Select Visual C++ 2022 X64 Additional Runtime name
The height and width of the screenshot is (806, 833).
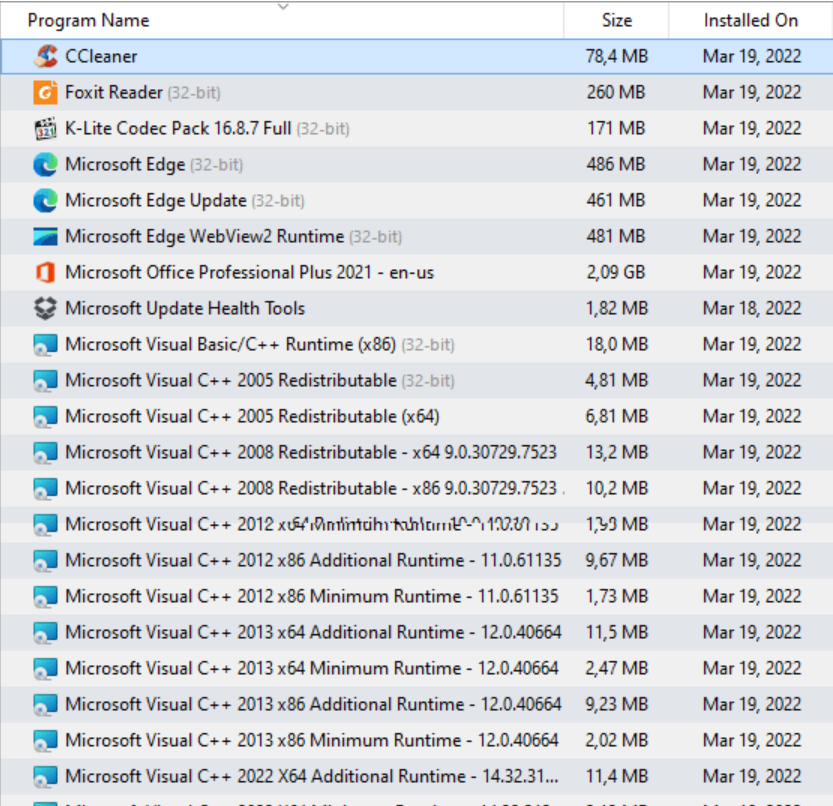point(312,777)
